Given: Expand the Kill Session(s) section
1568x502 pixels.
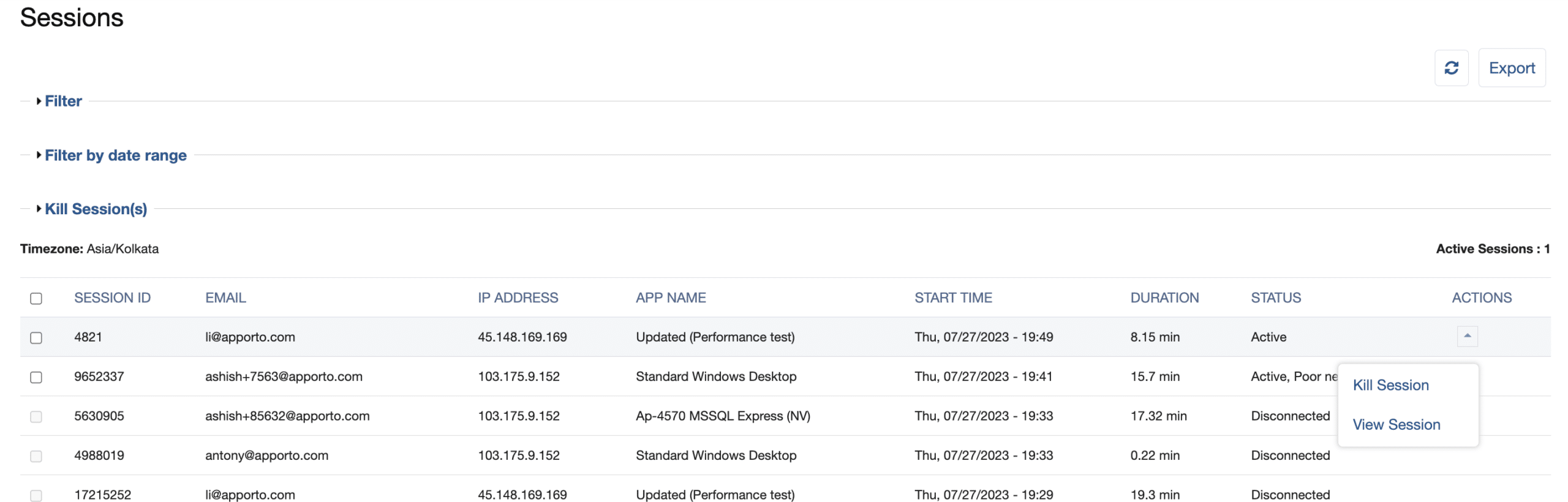Looking at the screenshot, I should tap(96, 209).
